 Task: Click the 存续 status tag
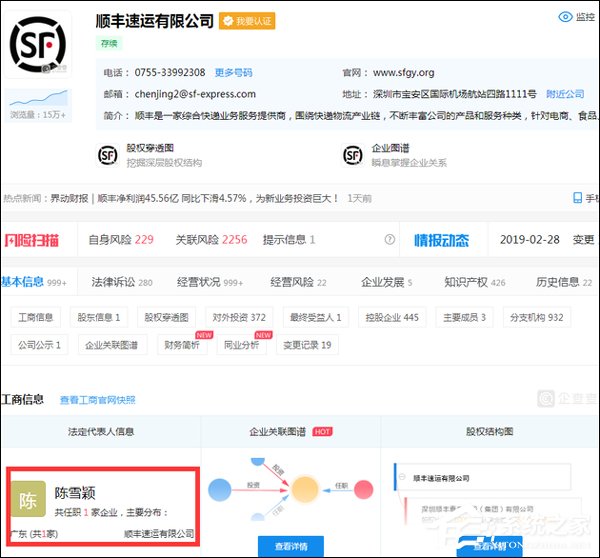click(109, 43)
